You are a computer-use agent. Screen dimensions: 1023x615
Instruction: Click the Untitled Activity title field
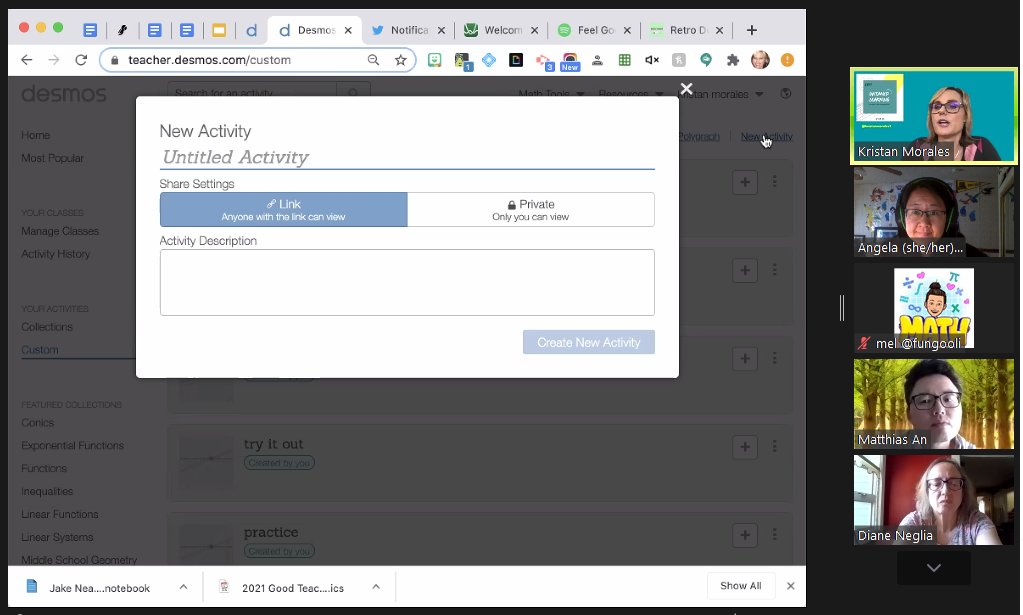pyautogui.click(x=407, y=157)
